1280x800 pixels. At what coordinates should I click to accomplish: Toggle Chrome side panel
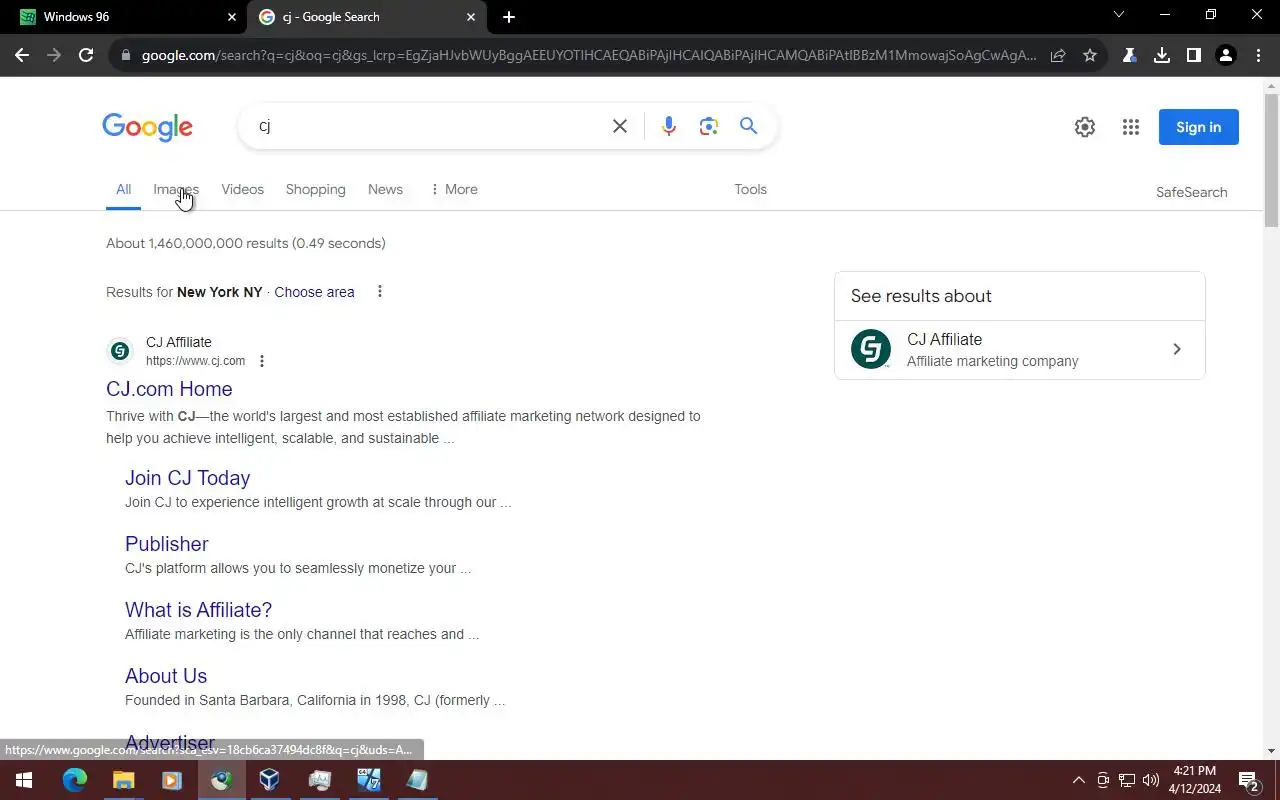pyautogui.click(x=1194, y=55)
